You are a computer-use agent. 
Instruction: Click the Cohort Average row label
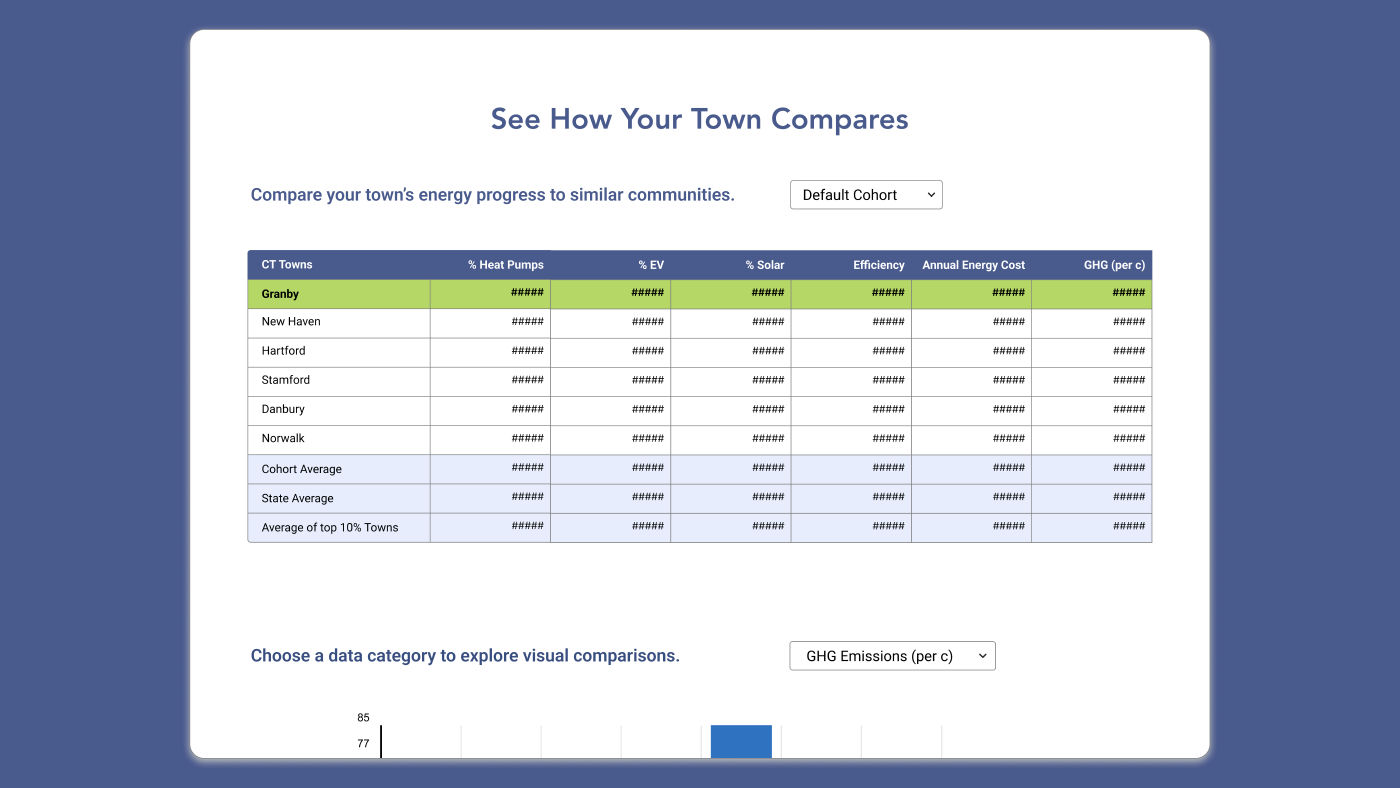point(302,469)
